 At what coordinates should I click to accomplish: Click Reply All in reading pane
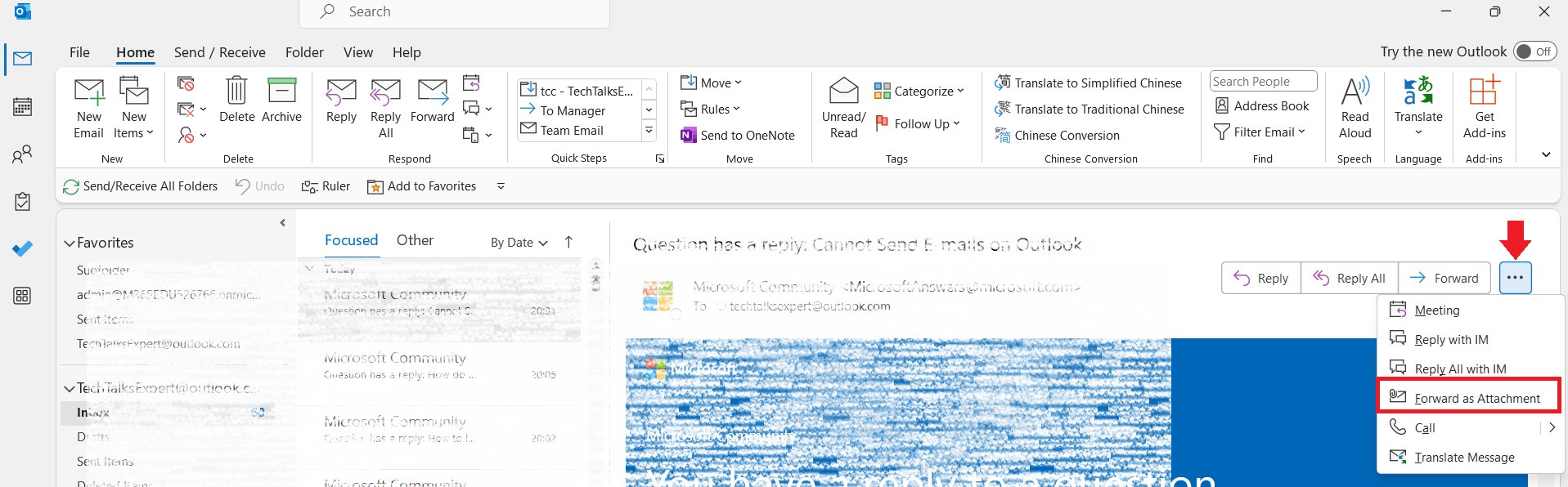(x=1350, y=278)
